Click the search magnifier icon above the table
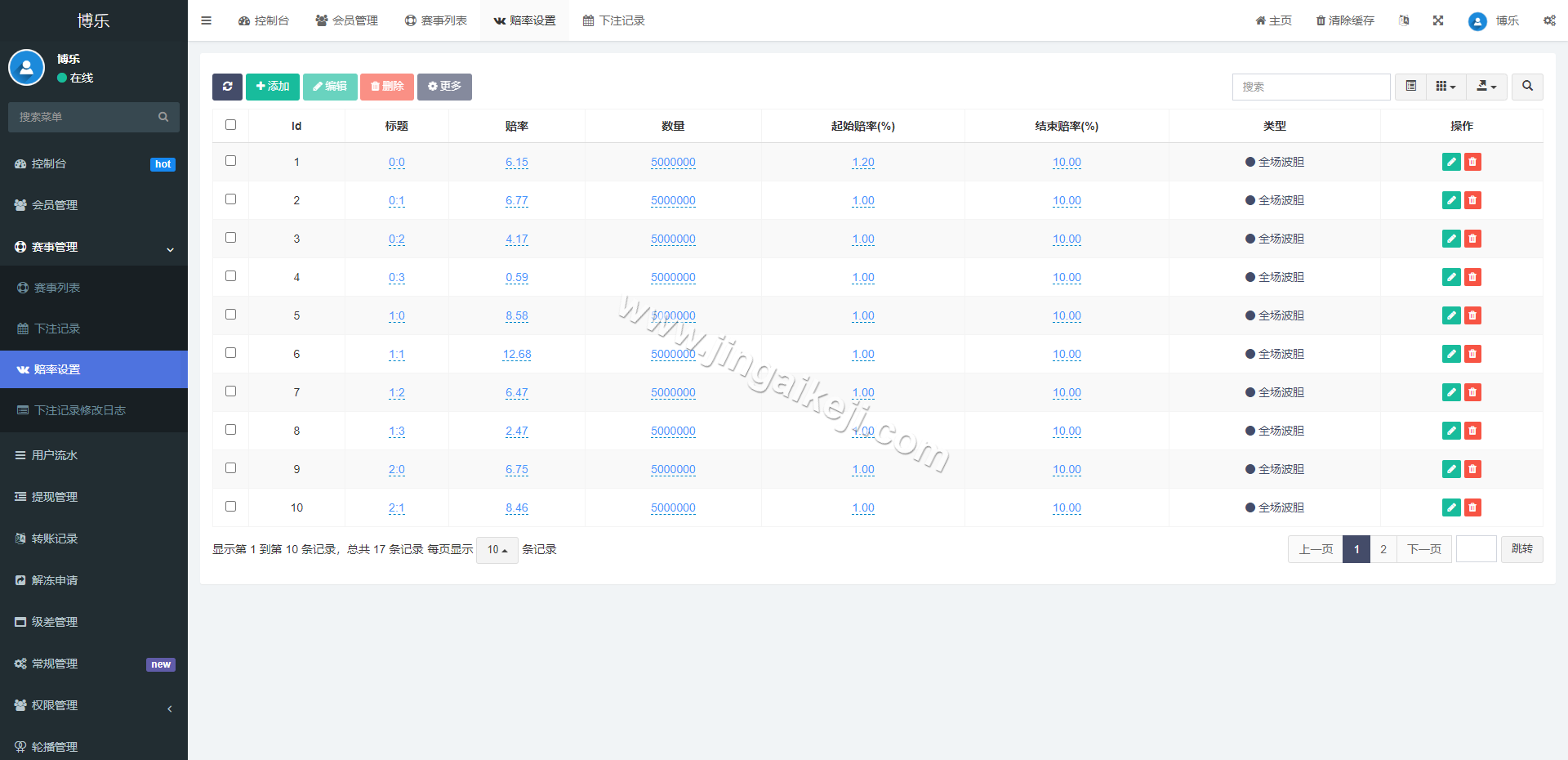 [1526, 87]
